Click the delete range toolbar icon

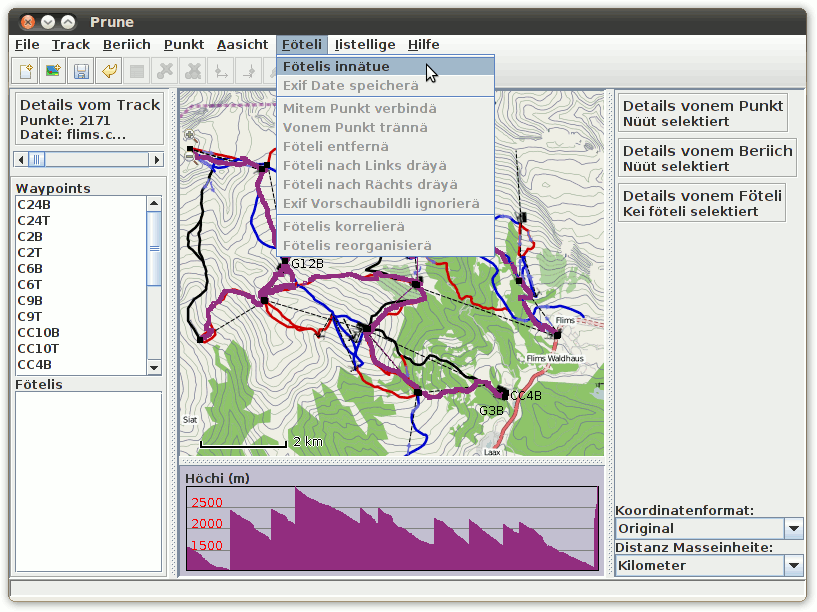click(193, 71)
